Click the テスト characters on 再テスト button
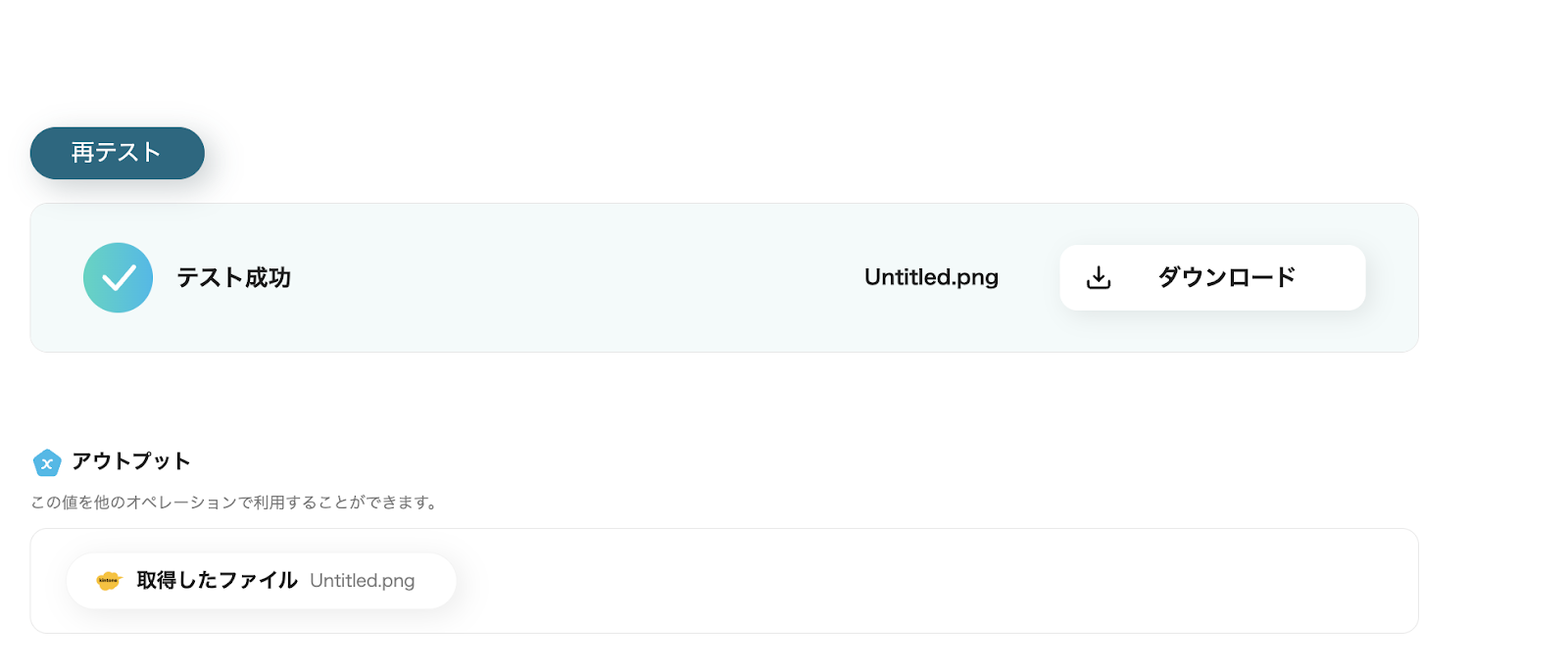Screen dimensions: 1568x671 coord(128,153)
